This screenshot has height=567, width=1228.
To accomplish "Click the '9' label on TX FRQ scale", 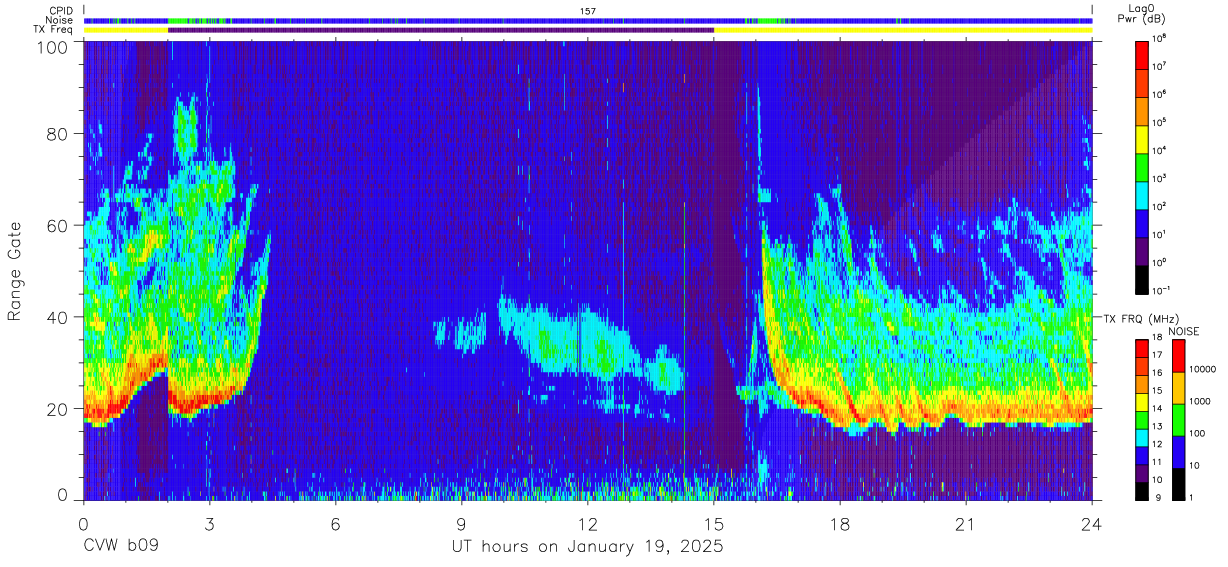I will coord(1156,497).
